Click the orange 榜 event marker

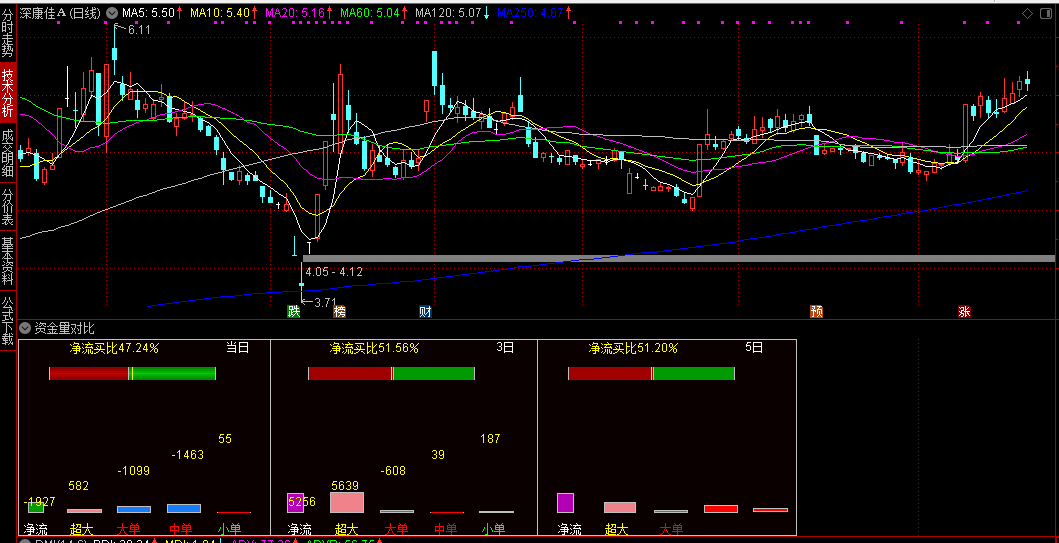[x=339, y=311]
